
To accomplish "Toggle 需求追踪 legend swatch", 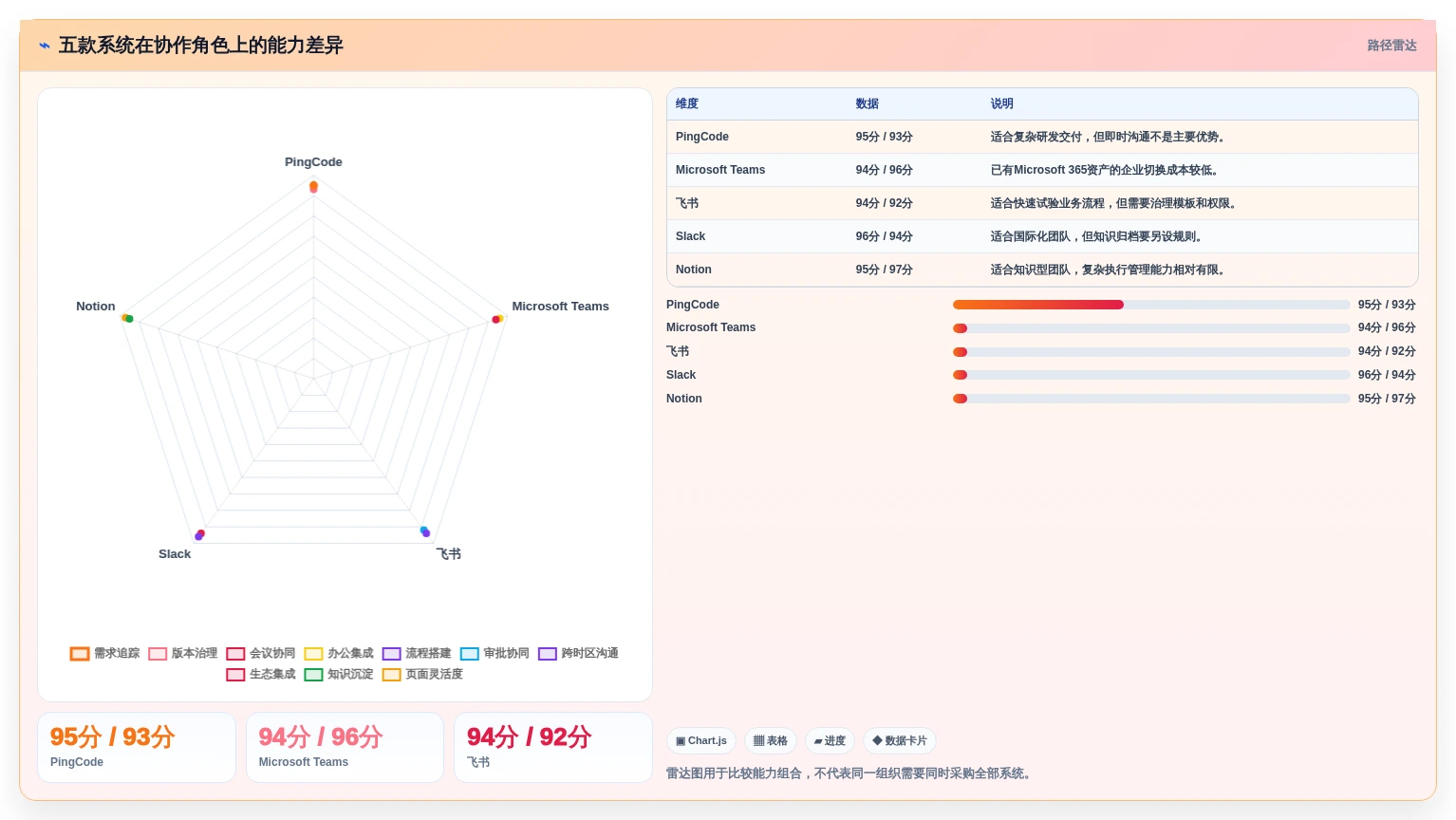I will click(80, 654).
